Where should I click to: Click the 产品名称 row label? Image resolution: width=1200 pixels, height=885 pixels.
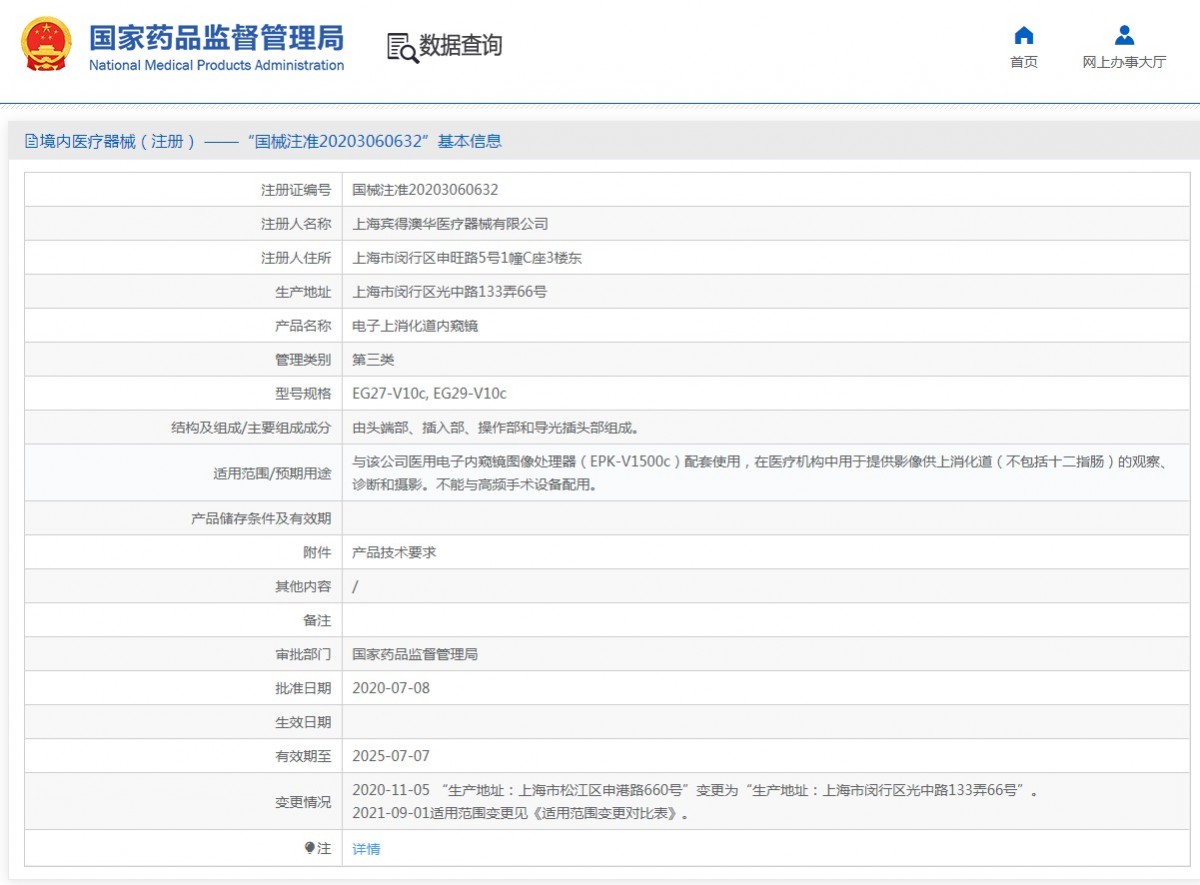click(303, 326)
